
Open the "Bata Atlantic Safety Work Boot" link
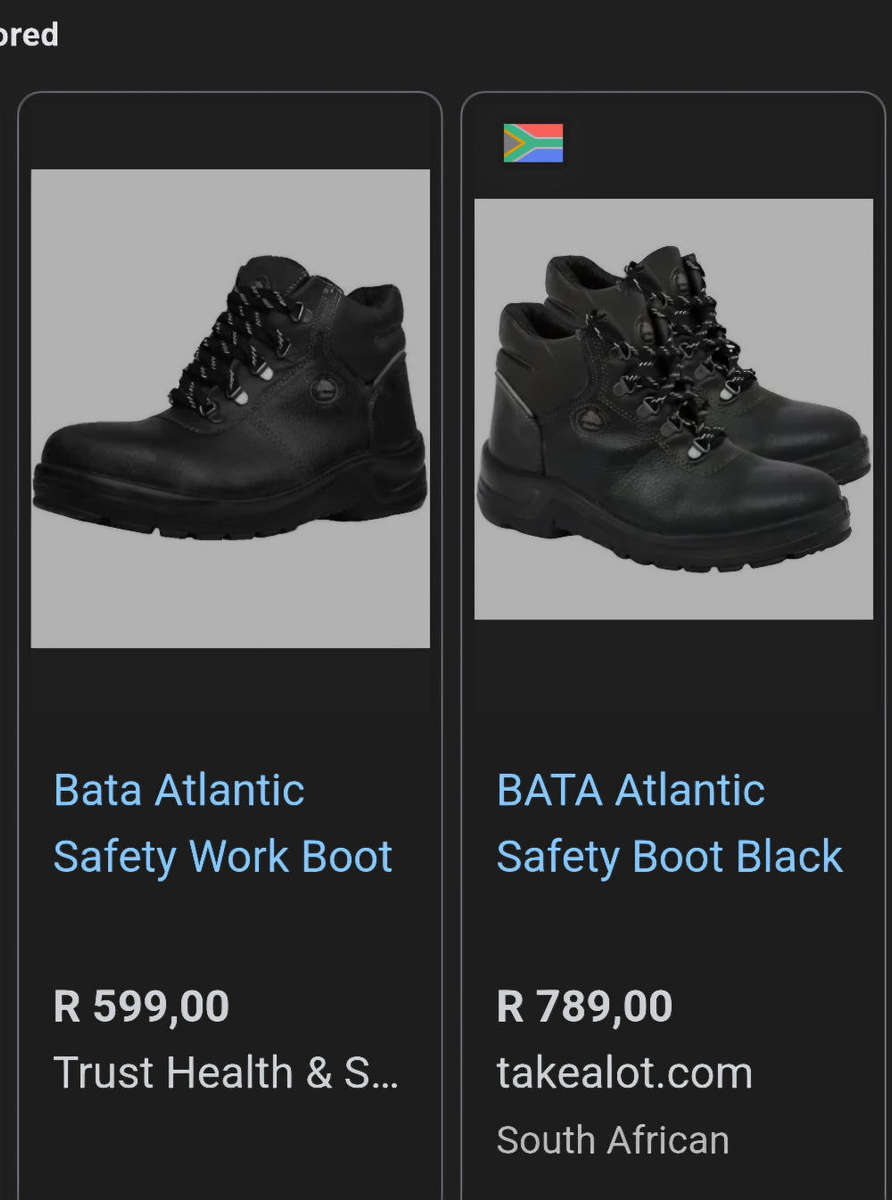click(222, 822)
